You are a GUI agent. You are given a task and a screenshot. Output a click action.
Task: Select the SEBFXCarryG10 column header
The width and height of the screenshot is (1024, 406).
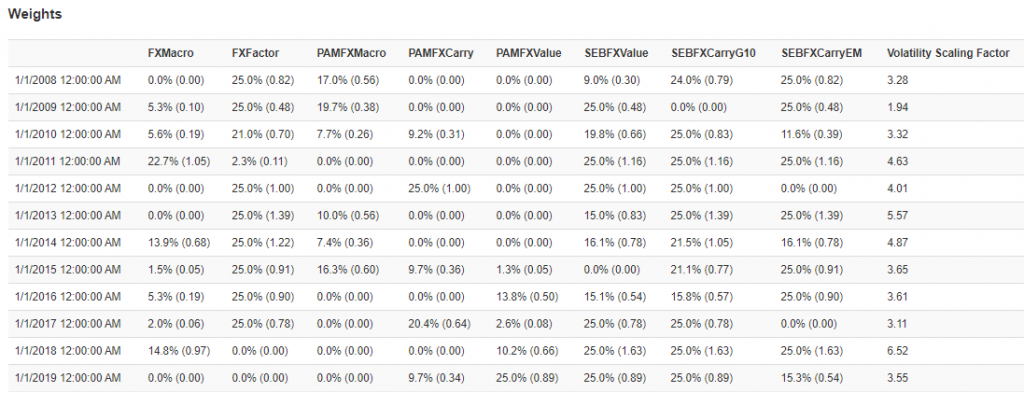714,54
